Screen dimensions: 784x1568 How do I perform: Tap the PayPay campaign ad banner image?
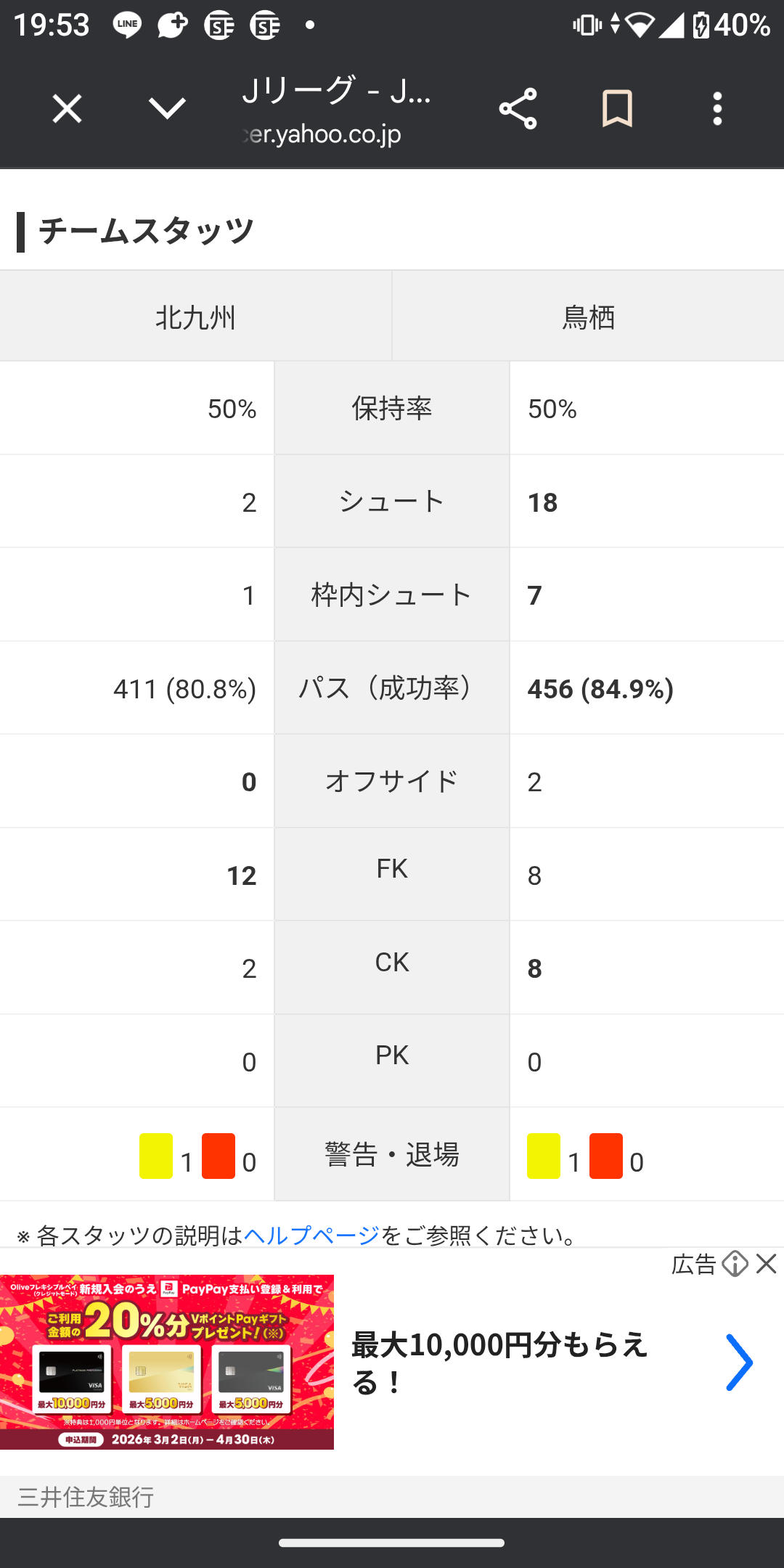(x=167, y=1362)
